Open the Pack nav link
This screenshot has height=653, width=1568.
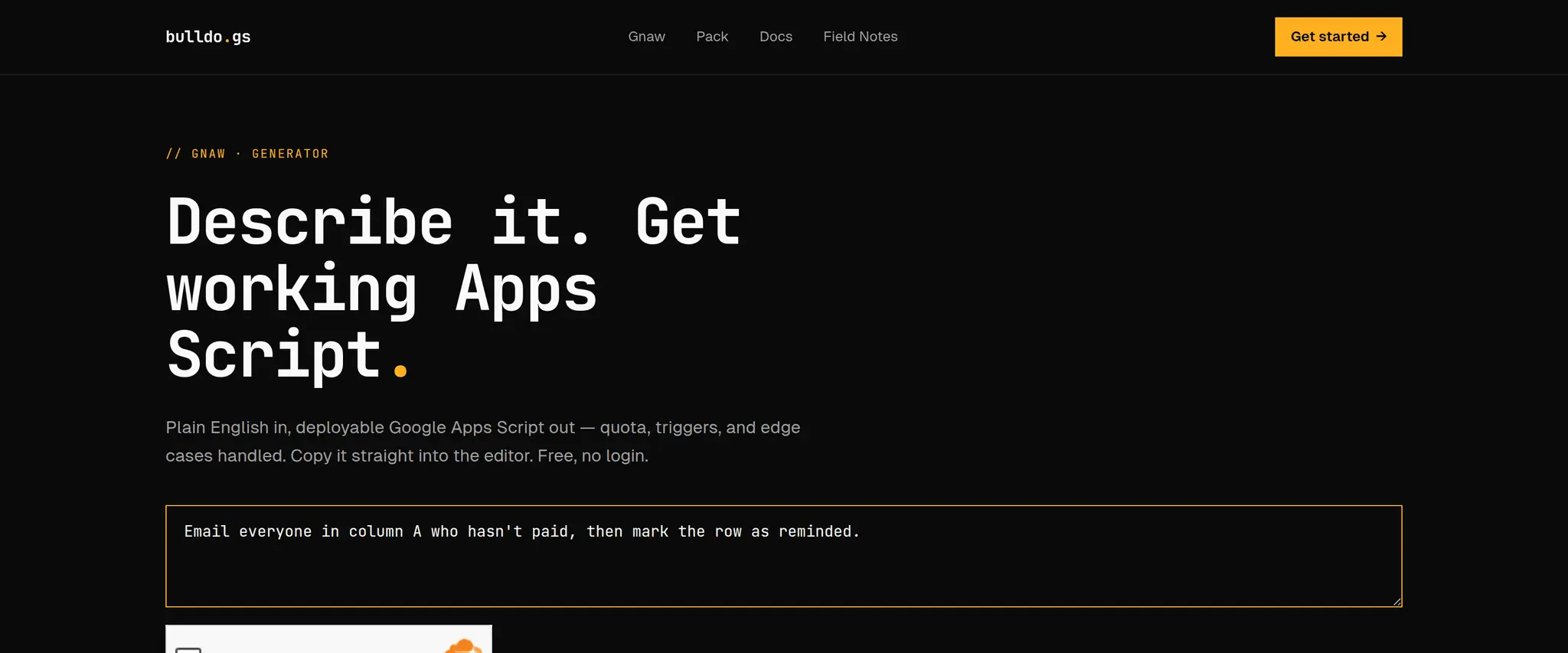712,37
